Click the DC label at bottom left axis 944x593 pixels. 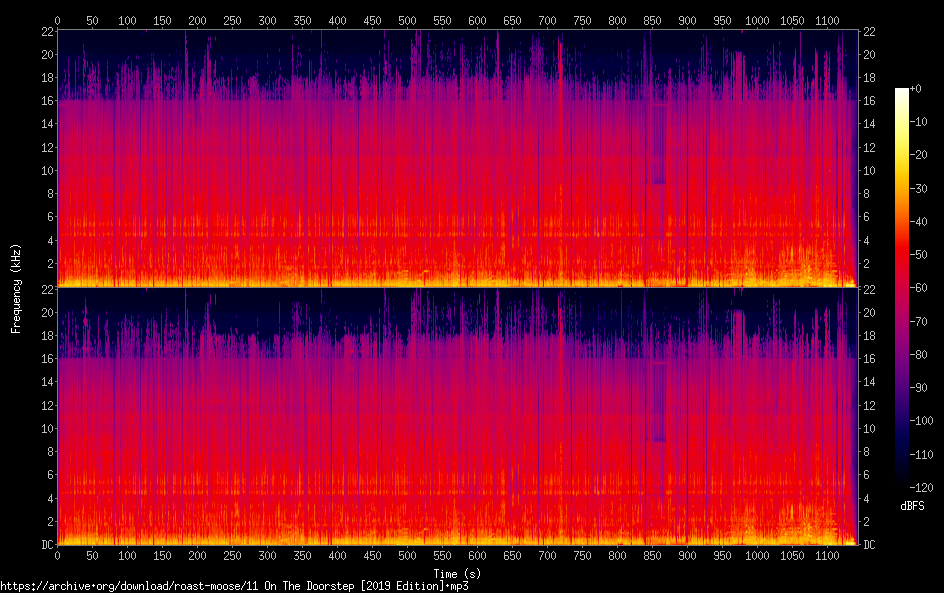point(45,545)
